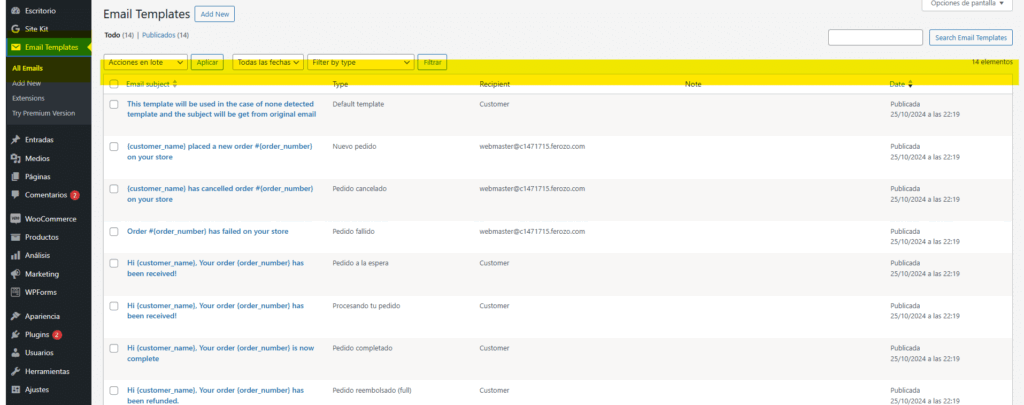This screenshot has height=405, width=1024.
Task: Click the Recipient column header
Action: point(494,84)
